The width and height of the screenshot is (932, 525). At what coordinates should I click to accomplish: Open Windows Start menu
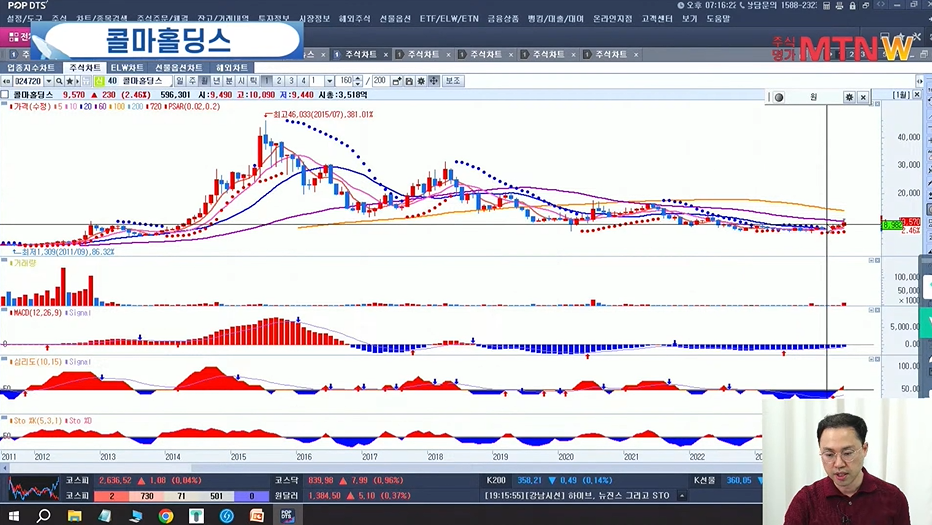click(x=13, y=515)
